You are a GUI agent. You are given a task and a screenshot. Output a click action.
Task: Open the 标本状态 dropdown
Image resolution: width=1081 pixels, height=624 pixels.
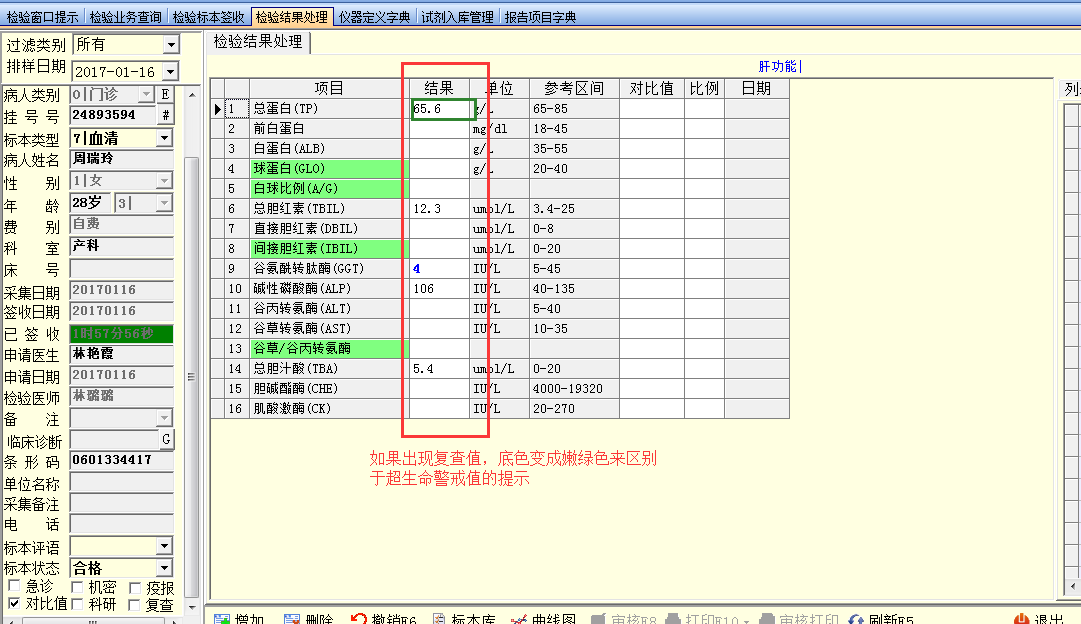pyautogui.click(x=164, y=568)
